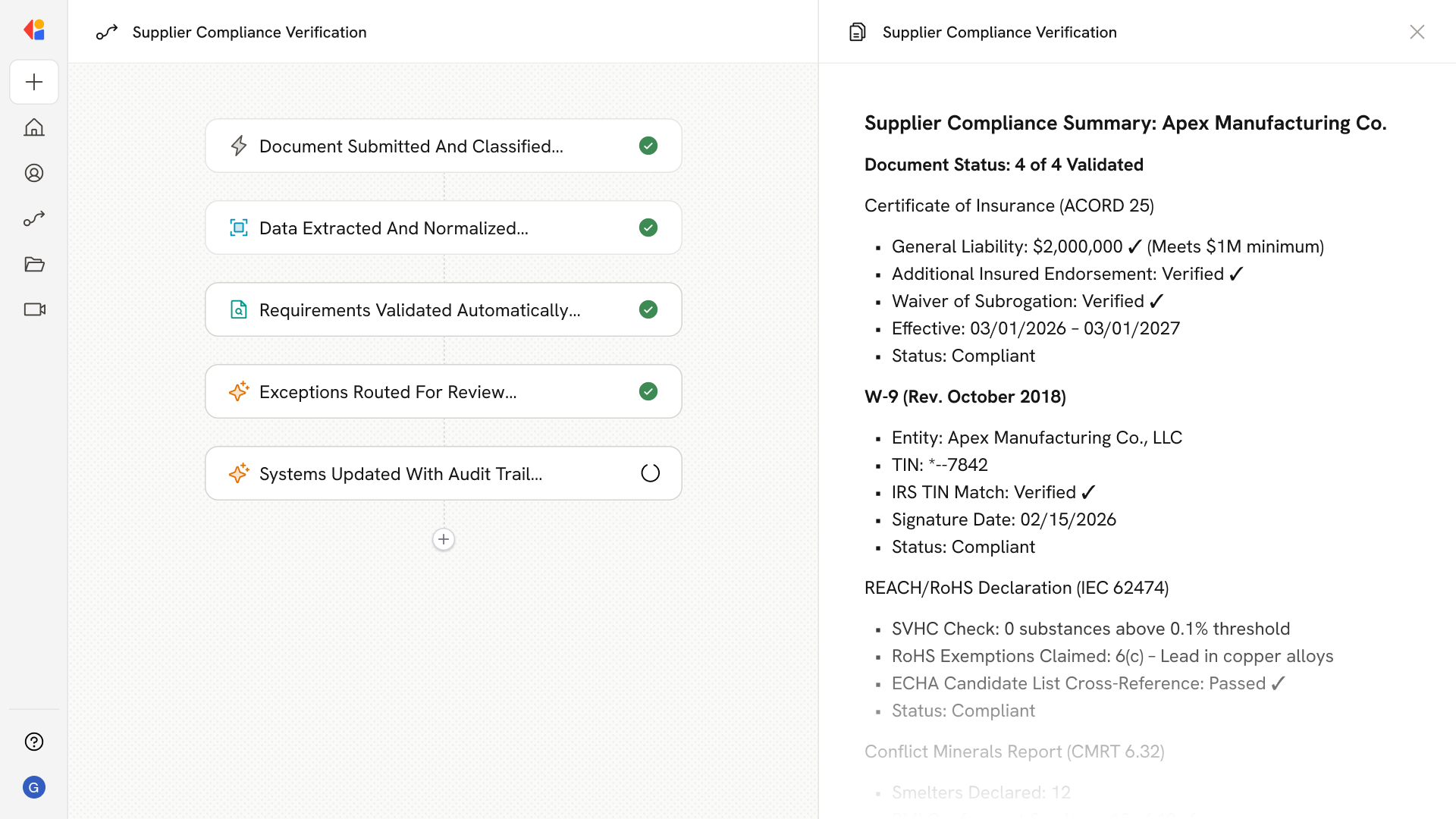Image resolution: width=1456 pixels, height=819 pixels.
Task: Open the Home icon in sidebar
Action: pos(34,127)
